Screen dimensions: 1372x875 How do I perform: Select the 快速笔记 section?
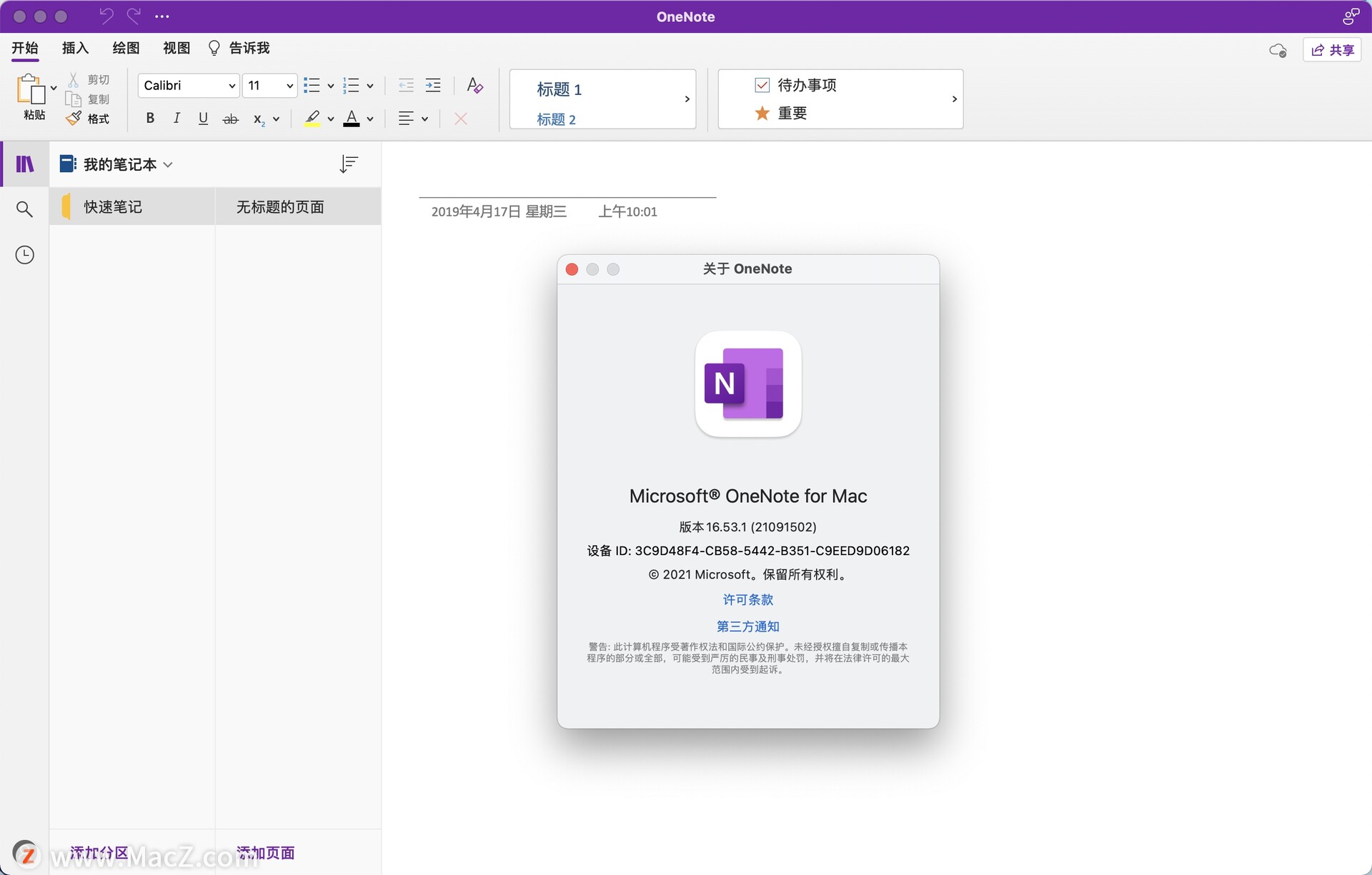pos(132,206)
